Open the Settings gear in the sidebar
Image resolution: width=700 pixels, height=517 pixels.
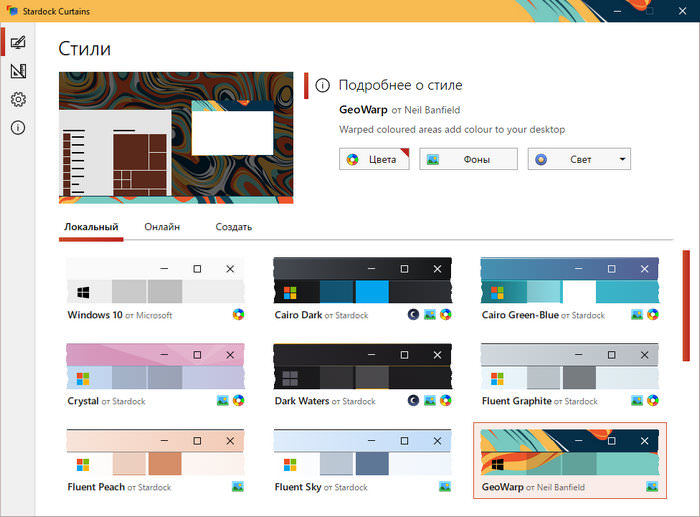point(18,99)
